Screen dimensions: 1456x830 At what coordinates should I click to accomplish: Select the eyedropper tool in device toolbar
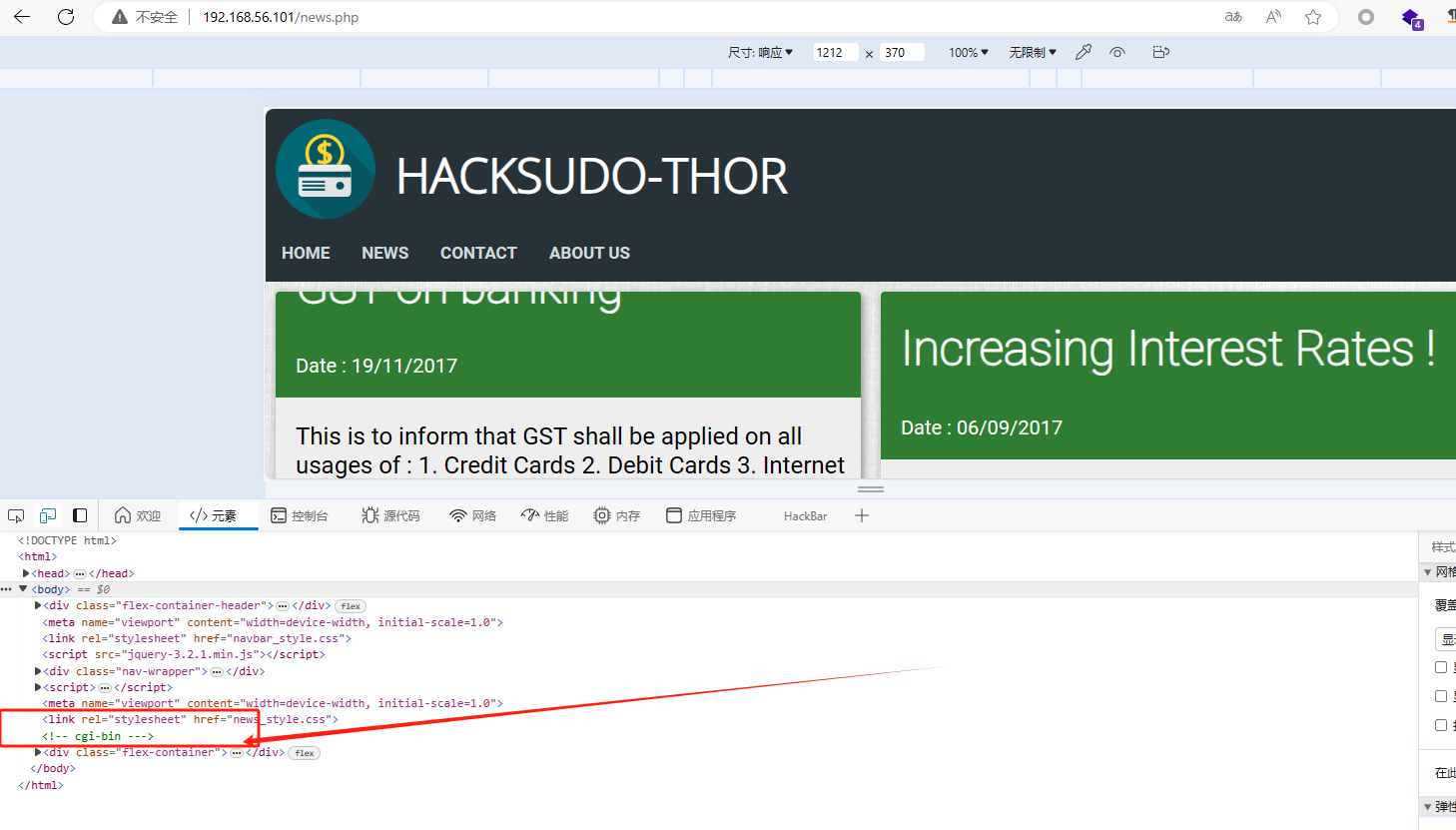coord(1084,52)
